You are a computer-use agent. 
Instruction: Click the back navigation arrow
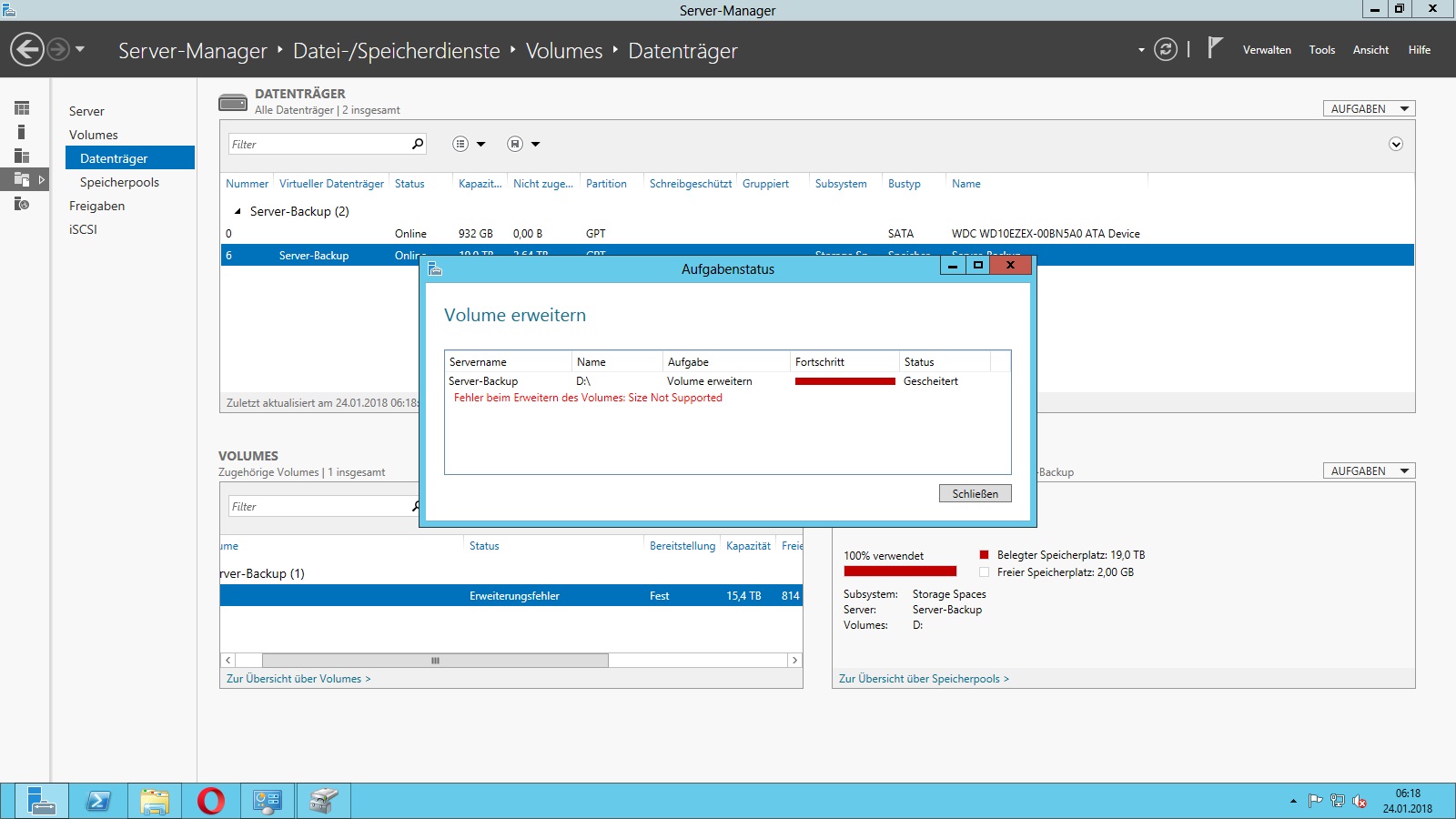[27, 49]
